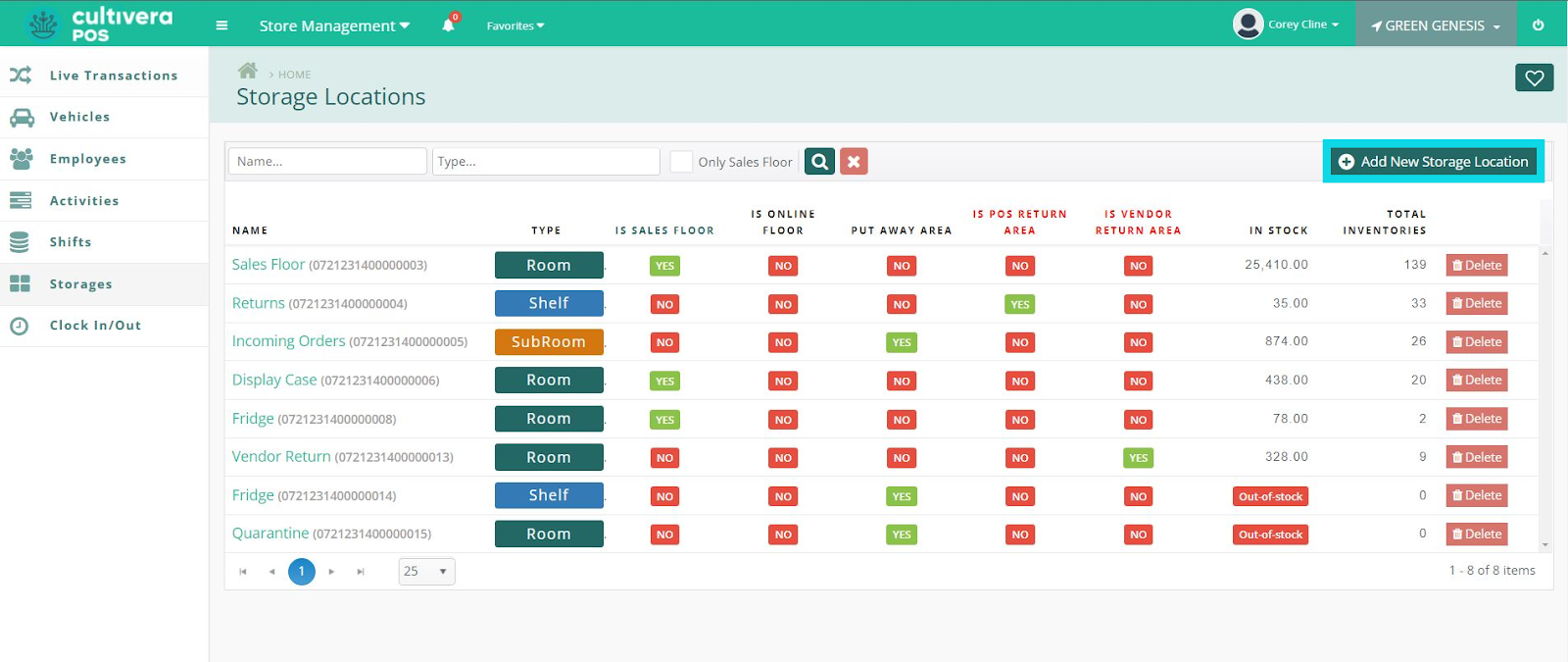1568x662 pixels.
Task: Select page 1 in pager
Action: tap(302, 571)
